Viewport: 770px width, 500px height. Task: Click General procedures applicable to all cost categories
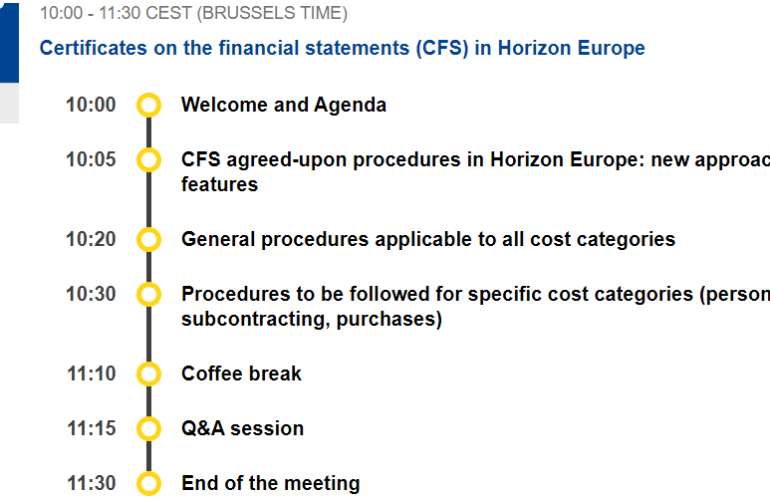click(x=428, y=239)
